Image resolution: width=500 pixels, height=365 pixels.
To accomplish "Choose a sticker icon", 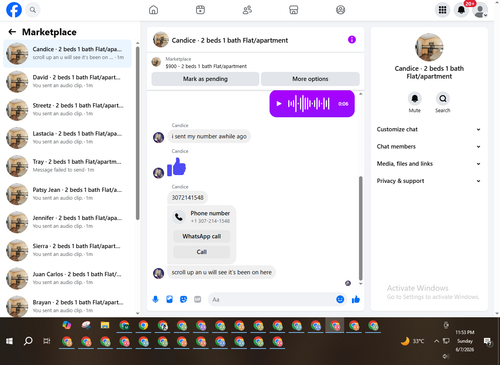I will tap(184, 299).
